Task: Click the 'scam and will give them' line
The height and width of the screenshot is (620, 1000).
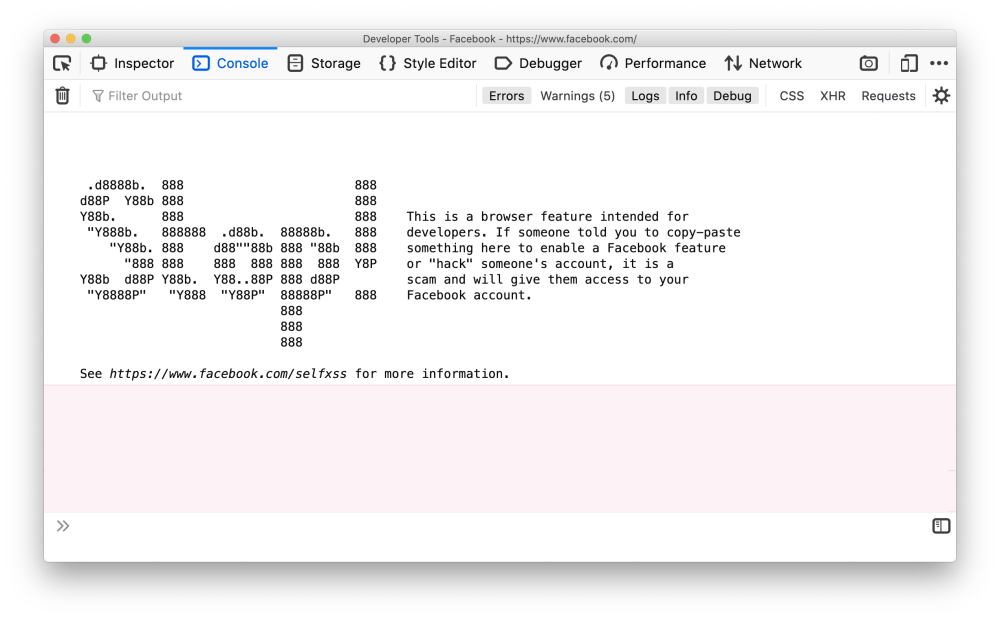Action: click(x=547, y=279)
